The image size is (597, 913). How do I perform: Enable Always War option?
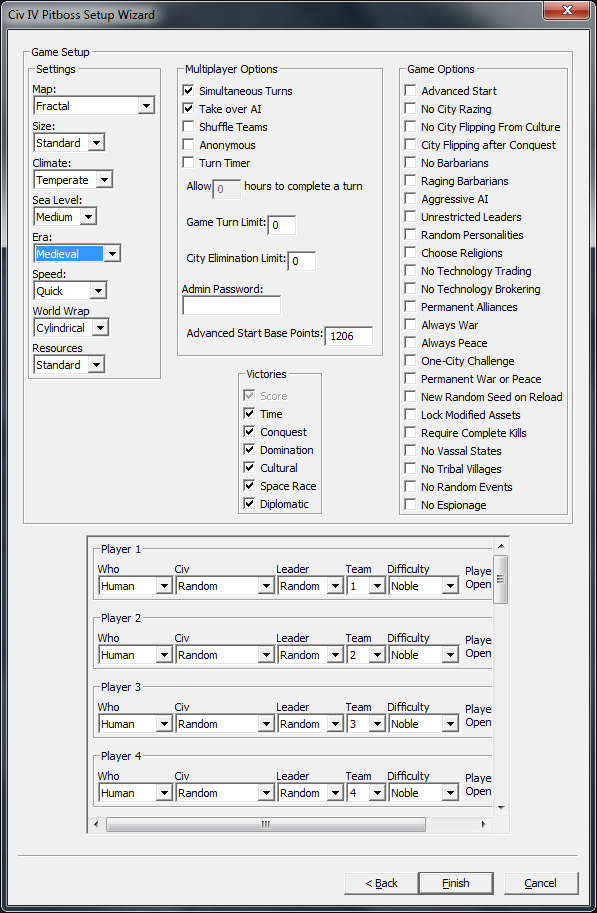coord(411,325)
